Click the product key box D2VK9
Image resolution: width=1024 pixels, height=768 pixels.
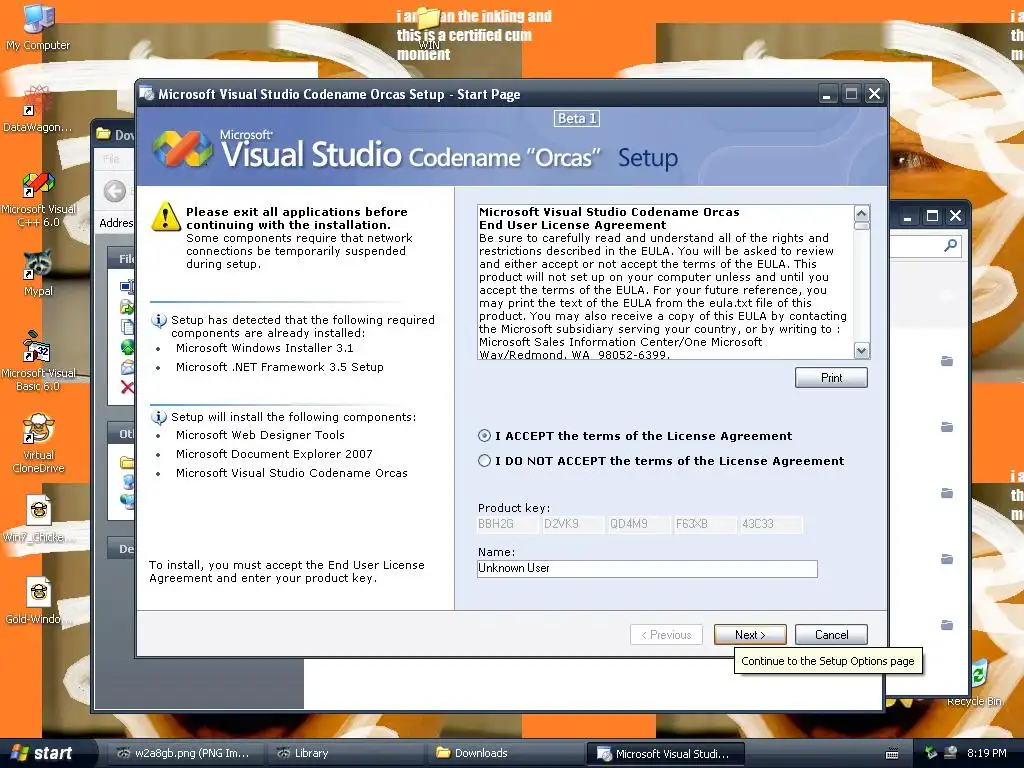pos(573,524)
